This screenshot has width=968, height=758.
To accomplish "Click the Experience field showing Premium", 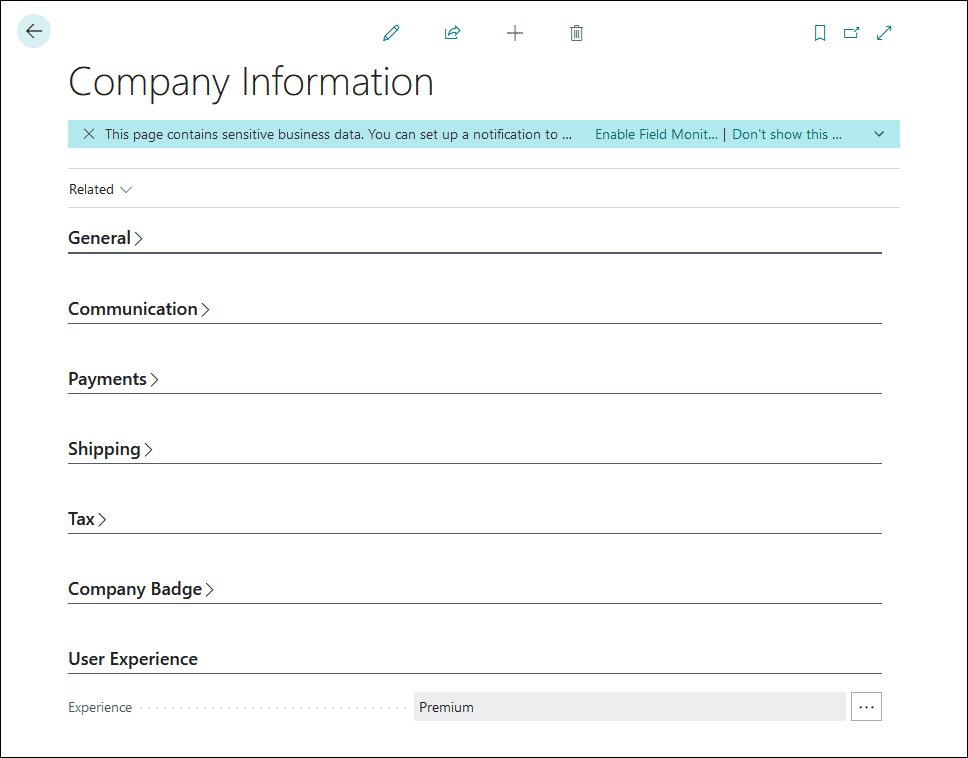I will [x=630, y=707].
